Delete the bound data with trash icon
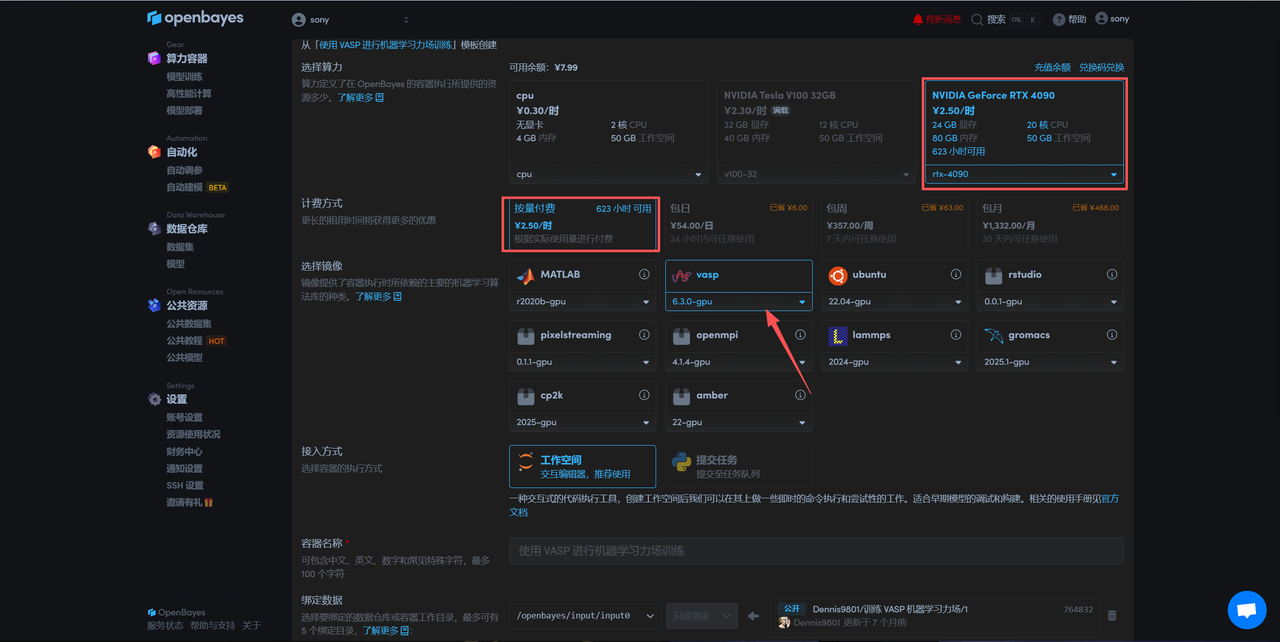The height and width of the screenshot is (642, 1280). (x=1112, y=616)
